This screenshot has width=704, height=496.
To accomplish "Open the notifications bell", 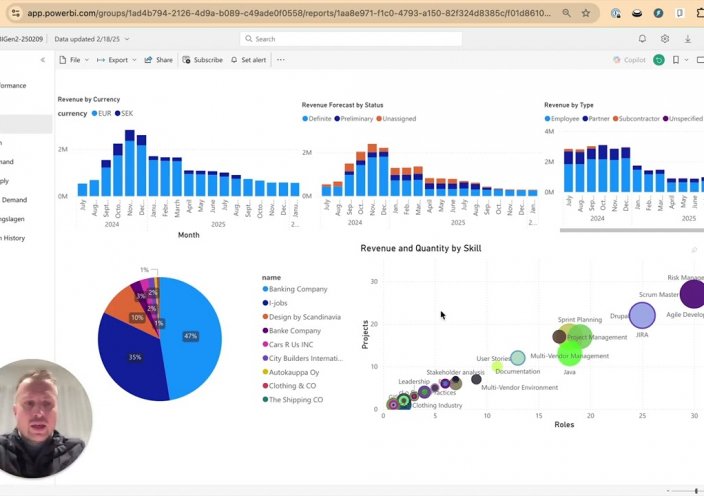I will pyautogui.click(x=642, y=39).
